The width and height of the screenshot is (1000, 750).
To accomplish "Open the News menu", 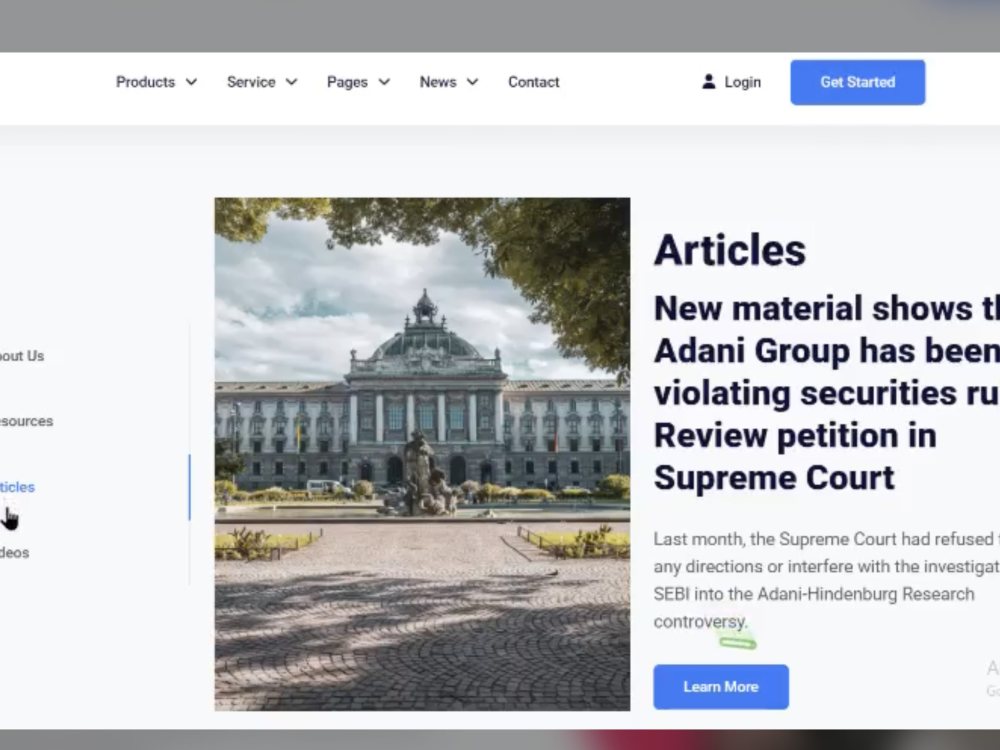I will (438, 82).
